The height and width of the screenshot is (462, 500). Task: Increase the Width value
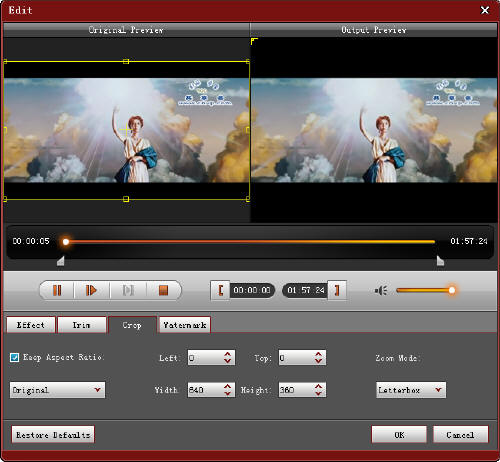(228, 386)
